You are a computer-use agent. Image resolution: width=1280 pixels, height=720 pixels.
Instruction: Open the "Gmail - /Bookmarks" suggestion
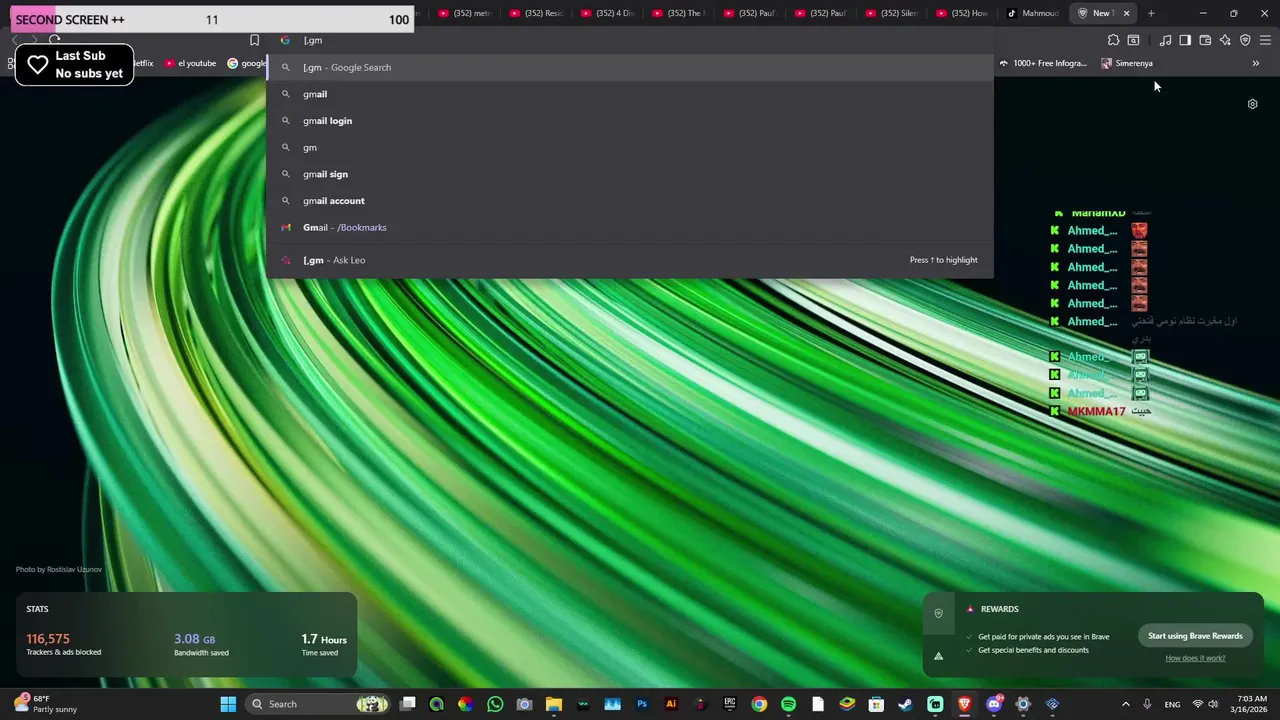(x=630, y=227)
